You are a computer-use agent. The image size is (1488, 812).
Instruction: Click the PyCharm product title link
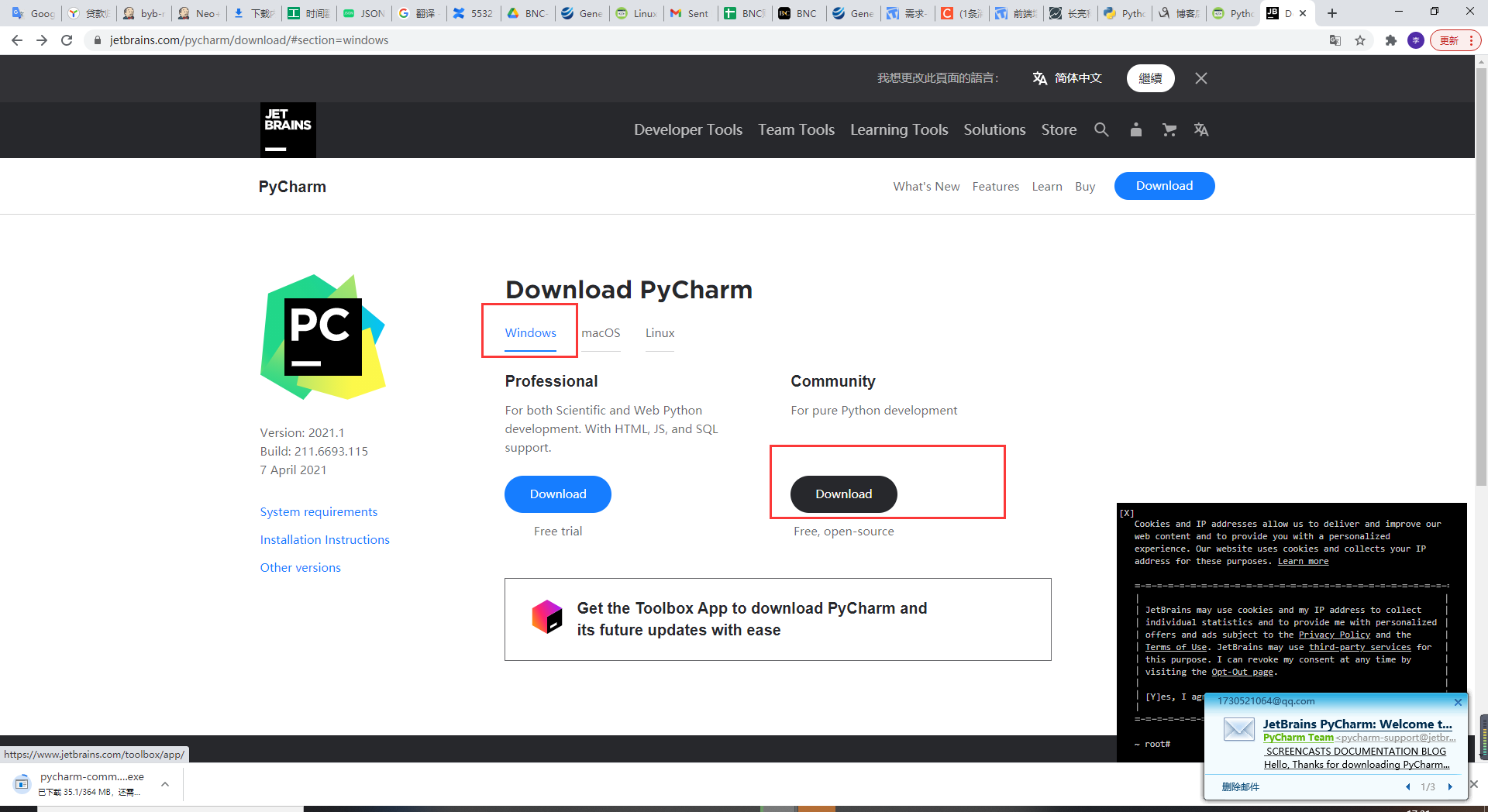[x=292, y=187]
